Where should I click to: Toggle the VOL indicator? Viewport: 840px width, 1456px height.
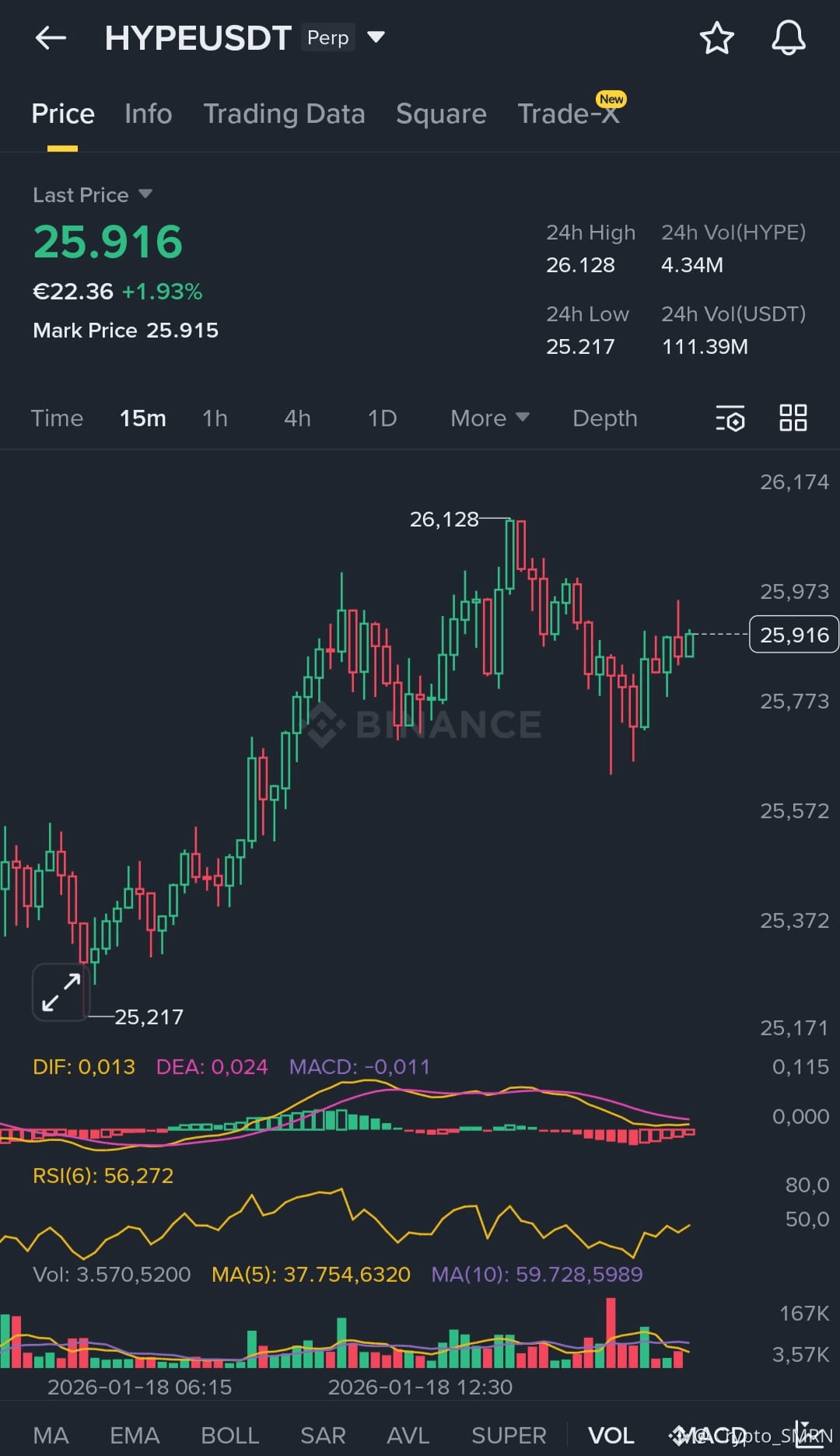point(611,1435)
